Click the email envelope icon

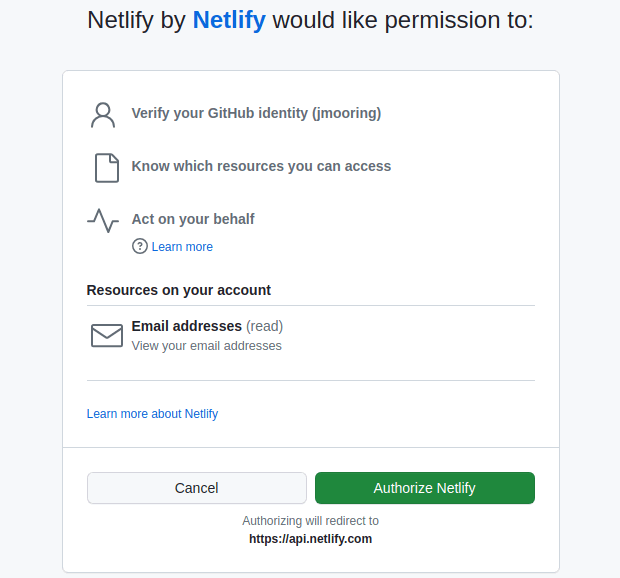pyautogui.click(x=106, y=335)
